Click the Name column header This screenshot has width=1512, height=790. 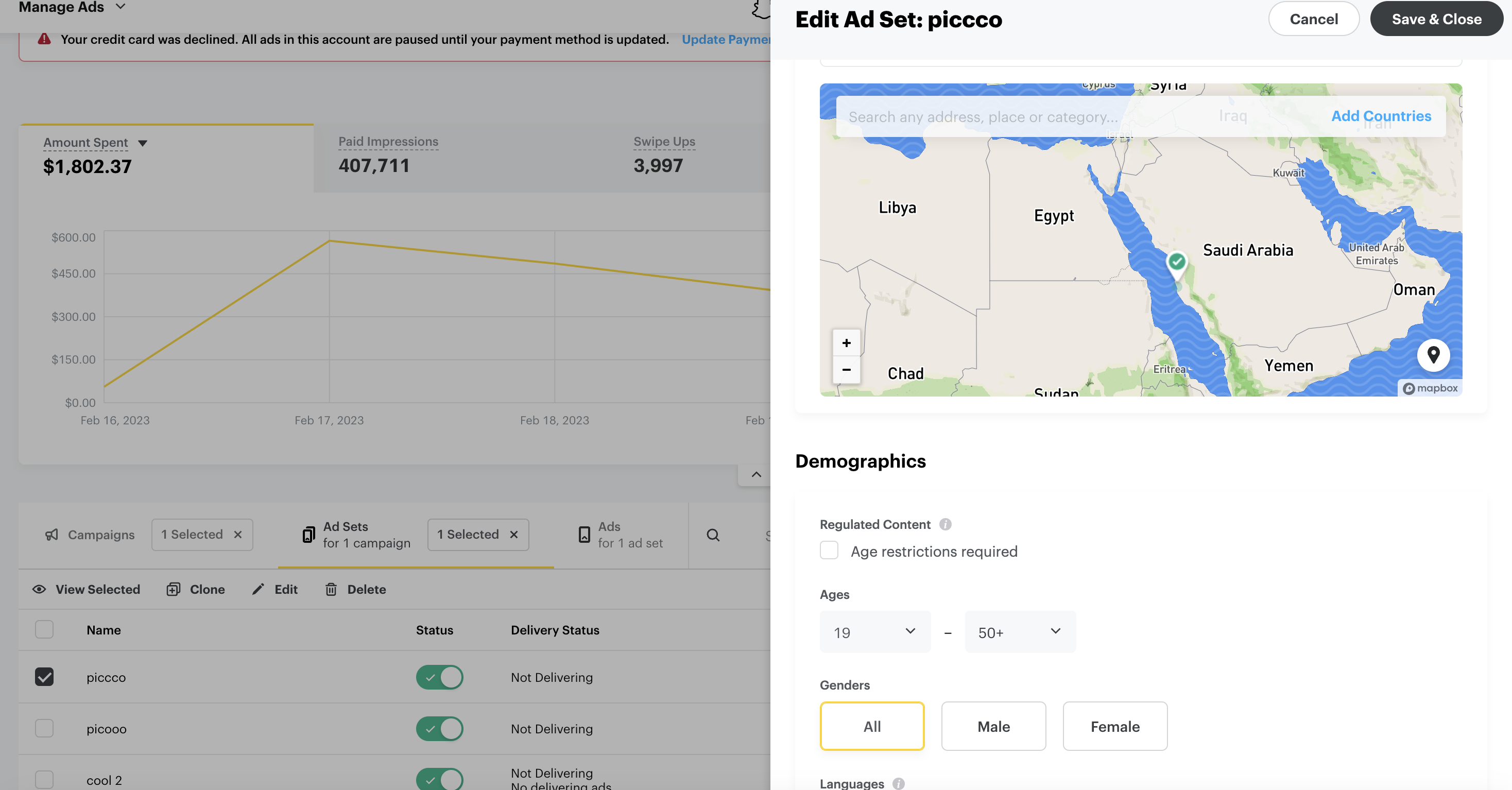pos(104,630)
